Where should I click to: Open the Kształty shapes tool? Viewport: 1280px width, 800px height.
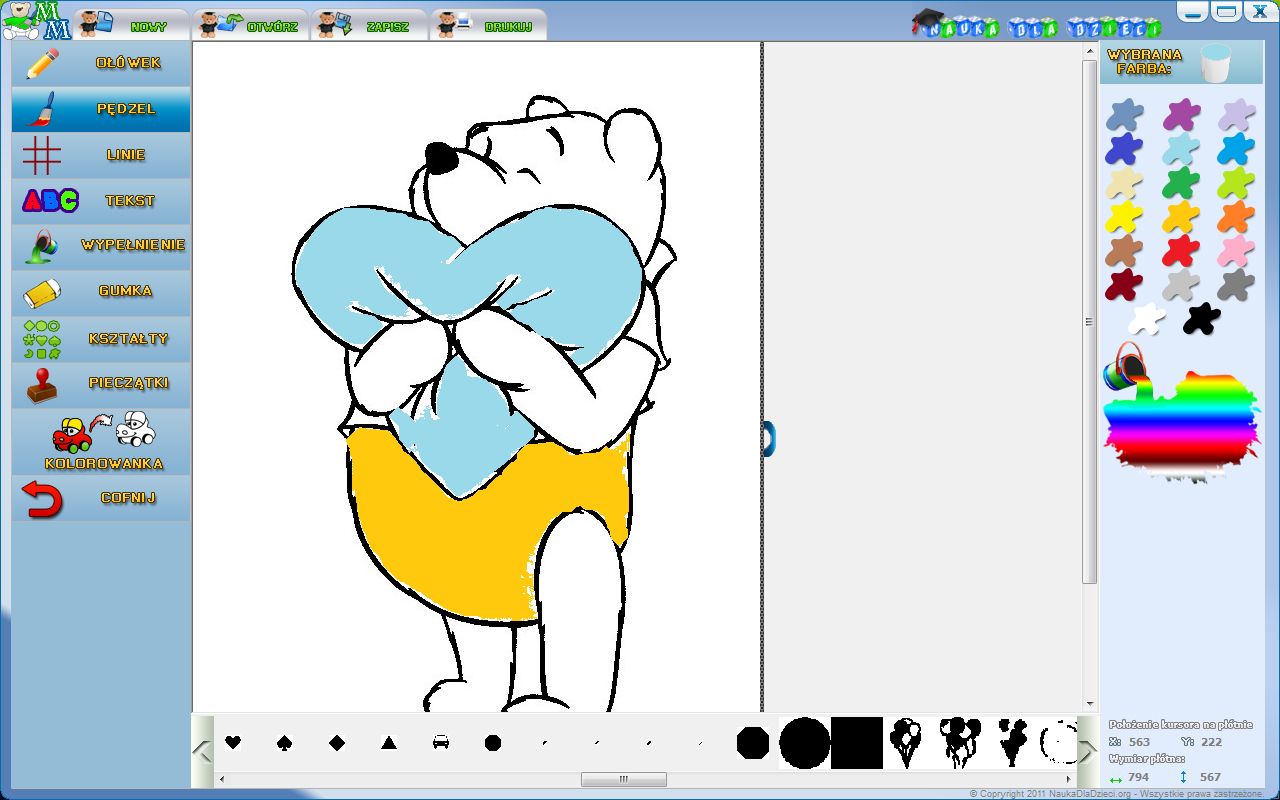coord(100,339)
